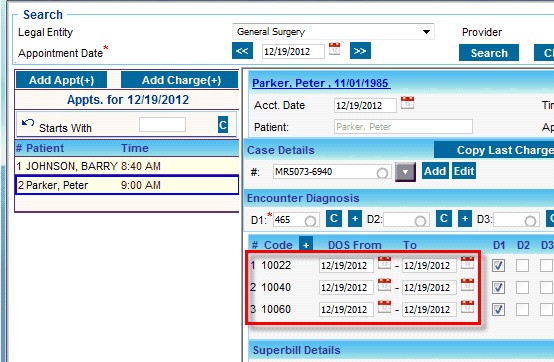
Task: Click the undo arrow beside Starts With
Action: point(28,123)
